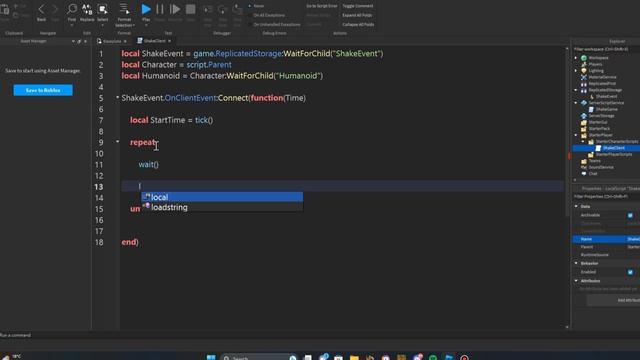The width and height of the screenshot is (640, 360).
Task: Switch to the Baseplate tab
Action: pyautogui.click(x=111, y=41)
